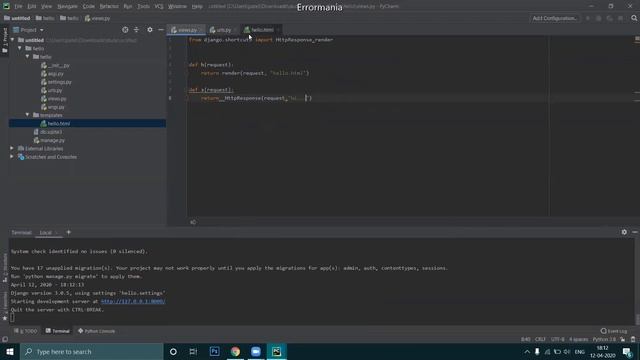Hide the terminal panel with minus icon
Image resolution: width=640 pixels, height=360 pixels.
tap(635, 232)
